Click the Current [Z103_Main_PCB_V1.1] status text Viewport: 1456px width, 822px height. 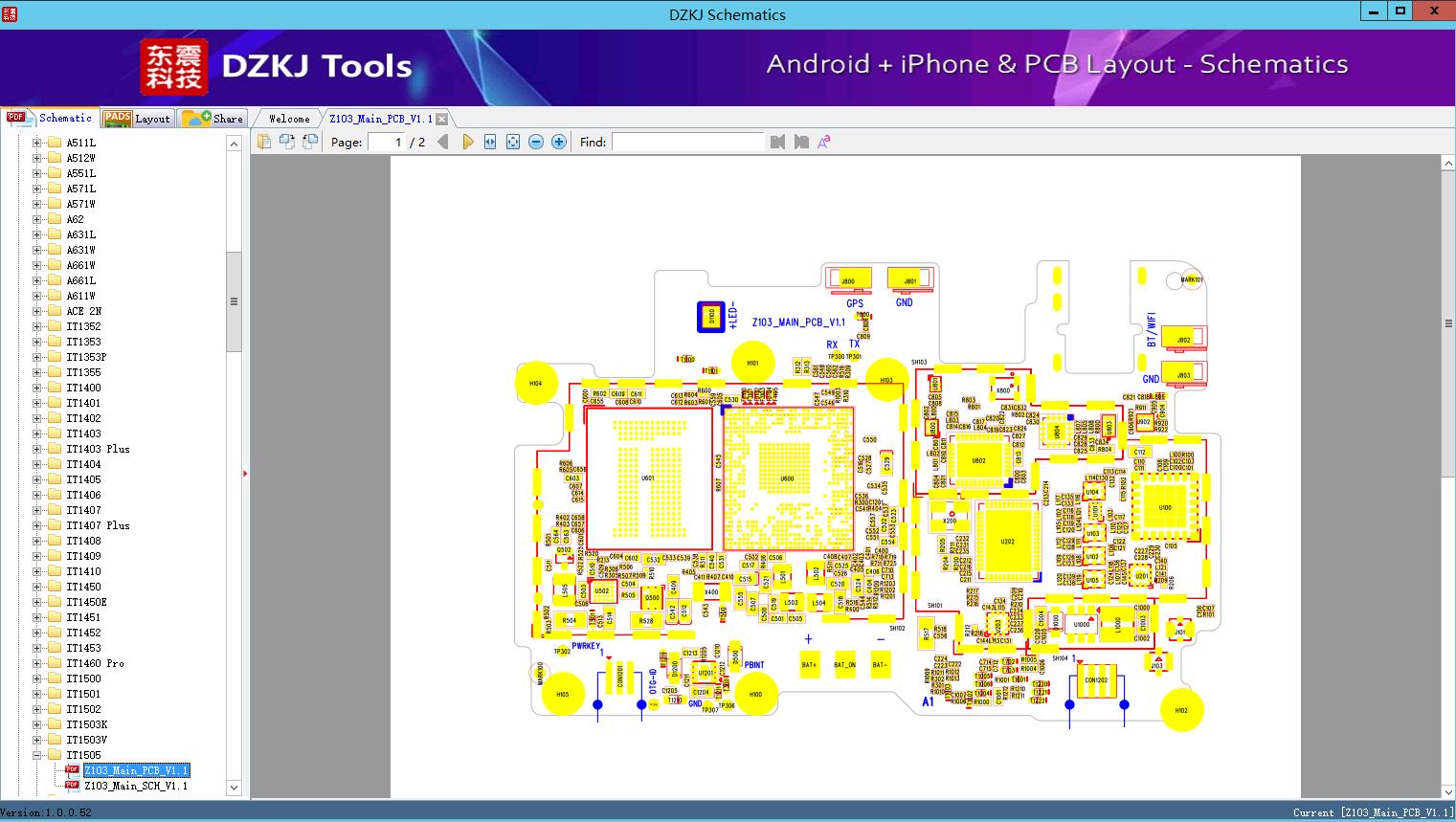click(1373, 812)
